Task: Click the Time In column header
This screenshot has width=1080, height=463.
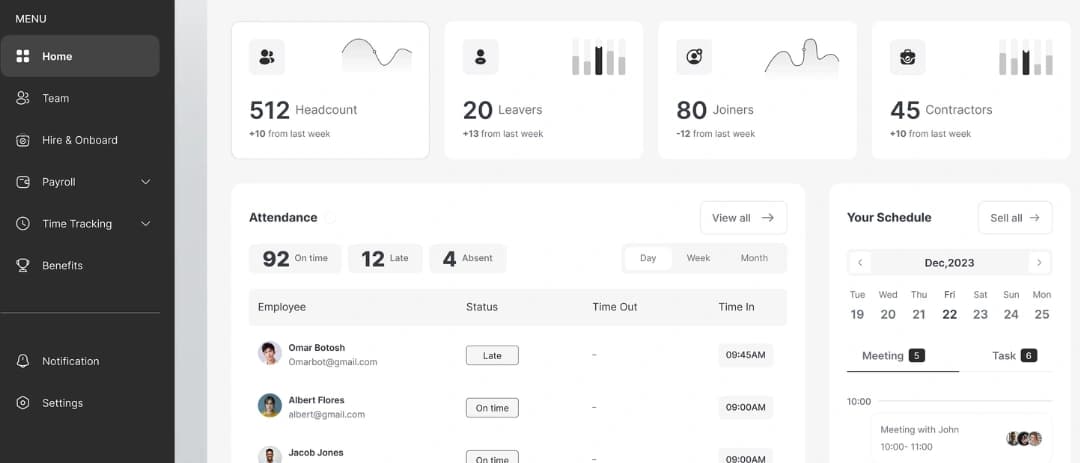Action: 736,307
